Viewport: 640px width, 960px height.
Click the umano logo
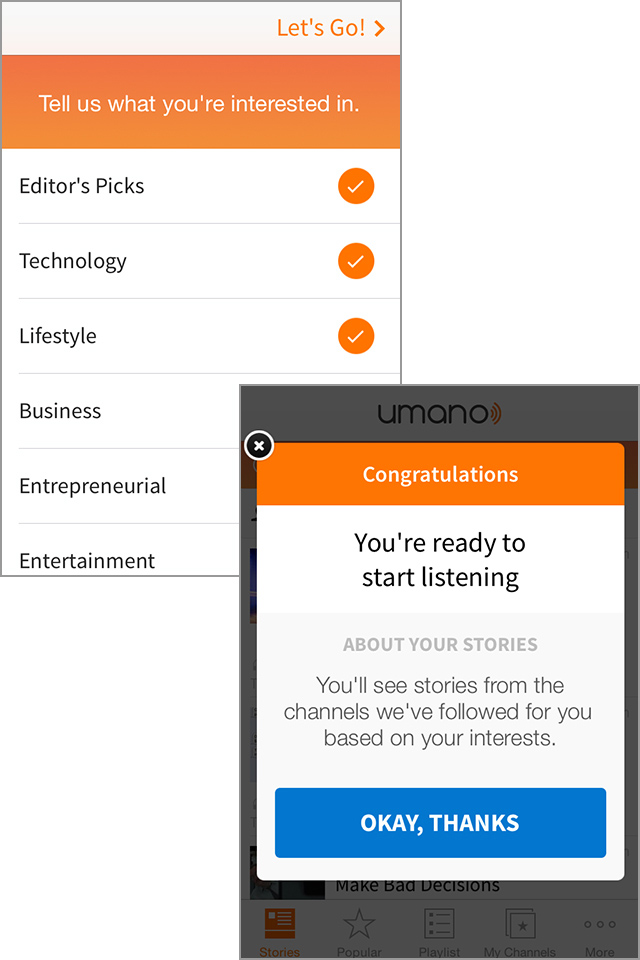(x=440, y=413)
